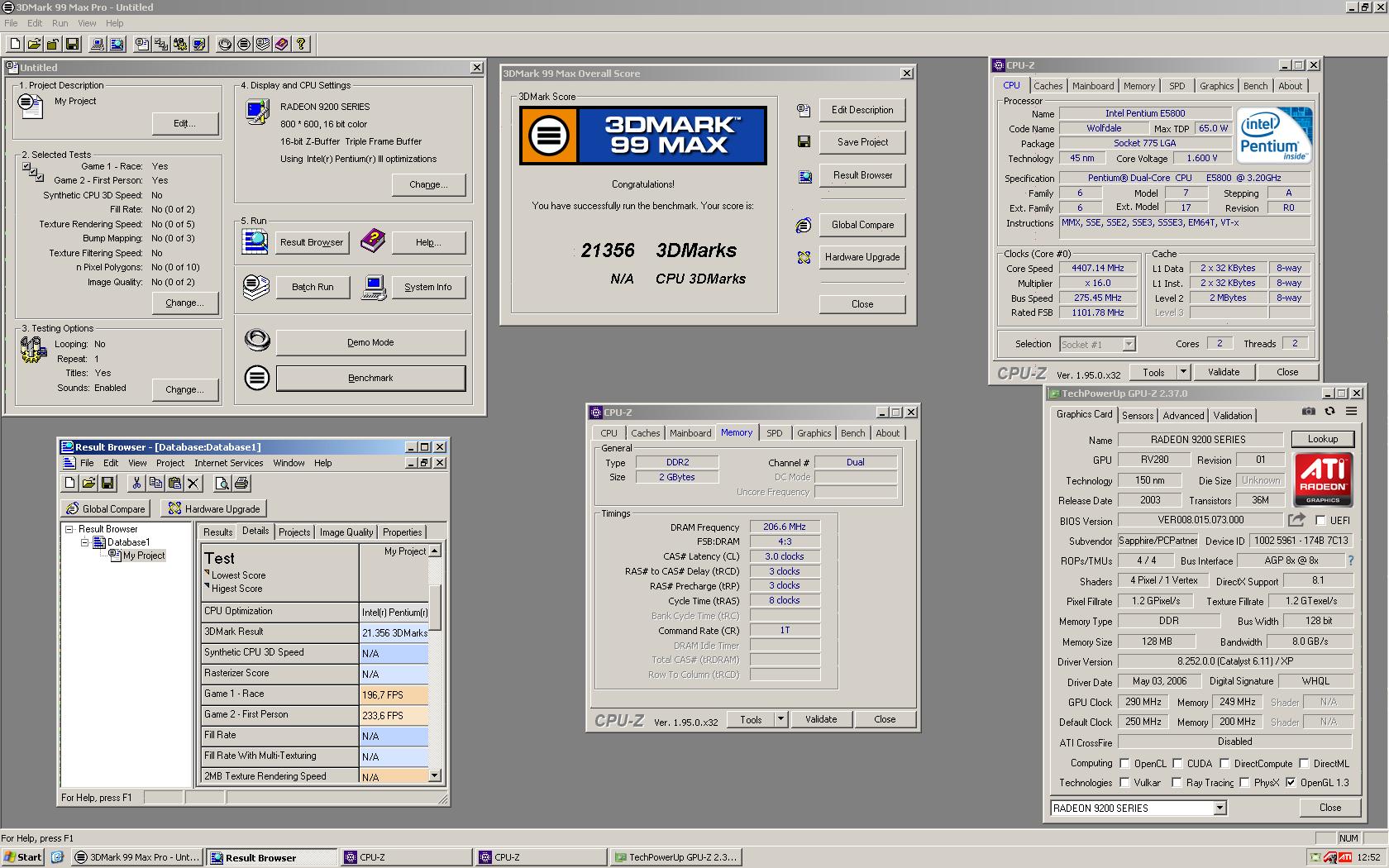The height and width of the screenshot is (868, 1389).
Task: Click the Save floppy icon in Result Browser toolbar
Action: coord(107,483)
